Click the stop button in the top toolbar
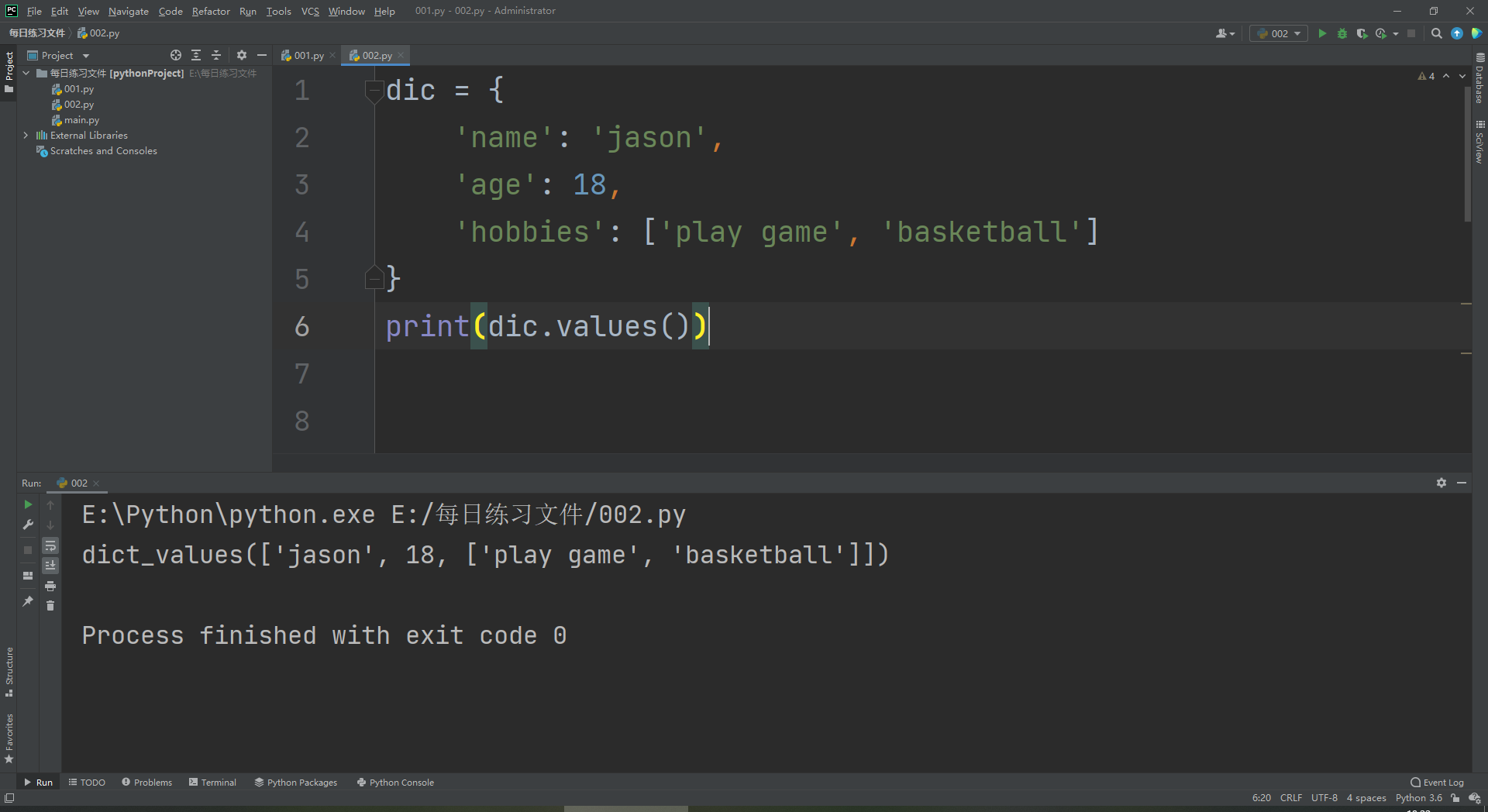This screenshot has height=812, width=1488. 1411,33
